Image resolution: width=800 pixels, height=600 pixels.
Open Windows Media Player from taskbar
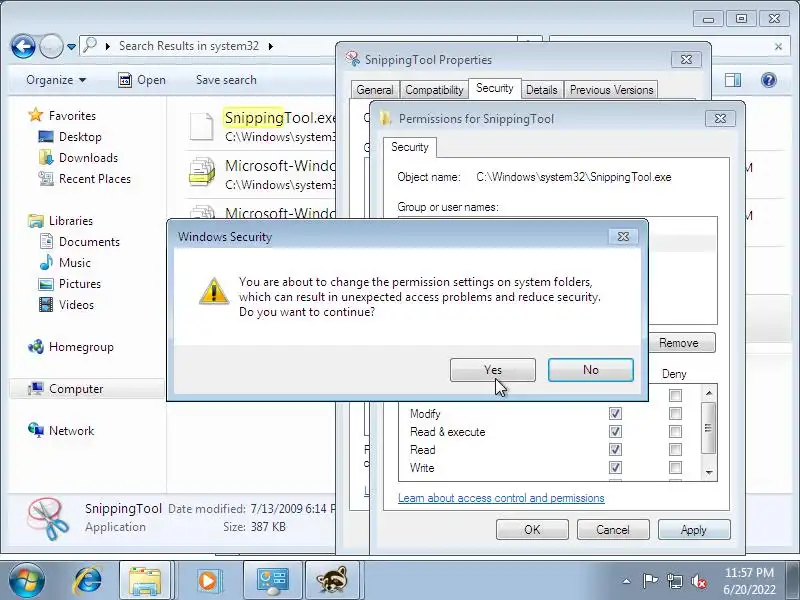pyautogui.click(x=208, y=581)
